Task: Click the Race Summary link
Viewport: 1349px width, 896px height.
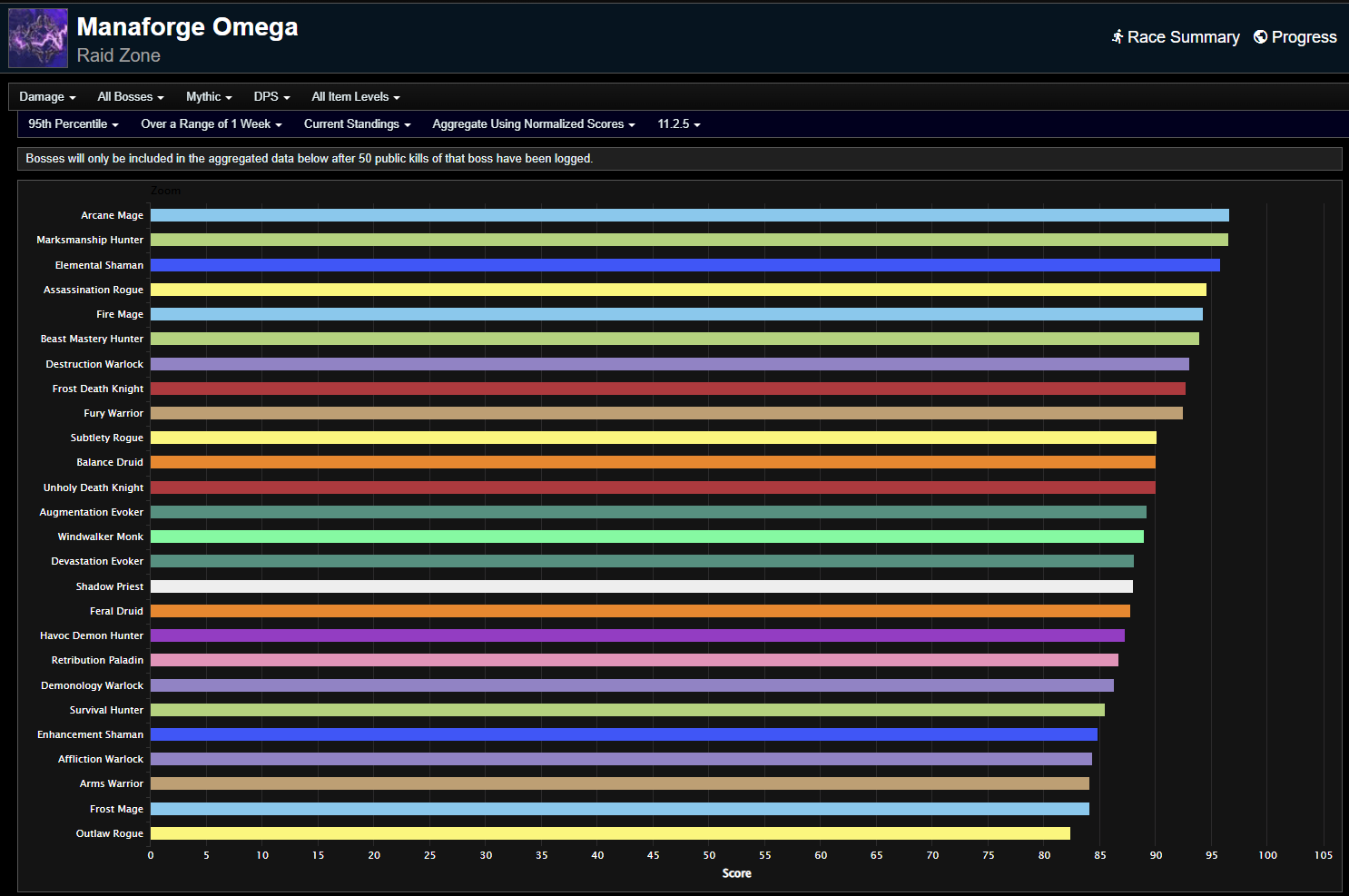Action: [x=1182, y=37]
